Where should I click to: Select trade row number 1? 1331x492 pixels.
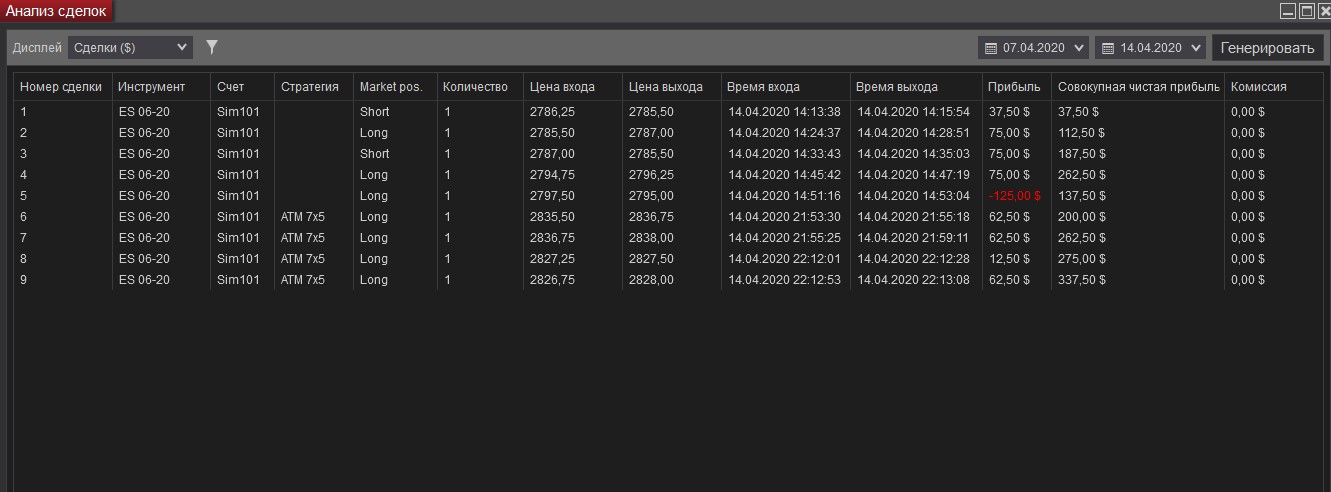pyautogui.click(x=400, y=112)
